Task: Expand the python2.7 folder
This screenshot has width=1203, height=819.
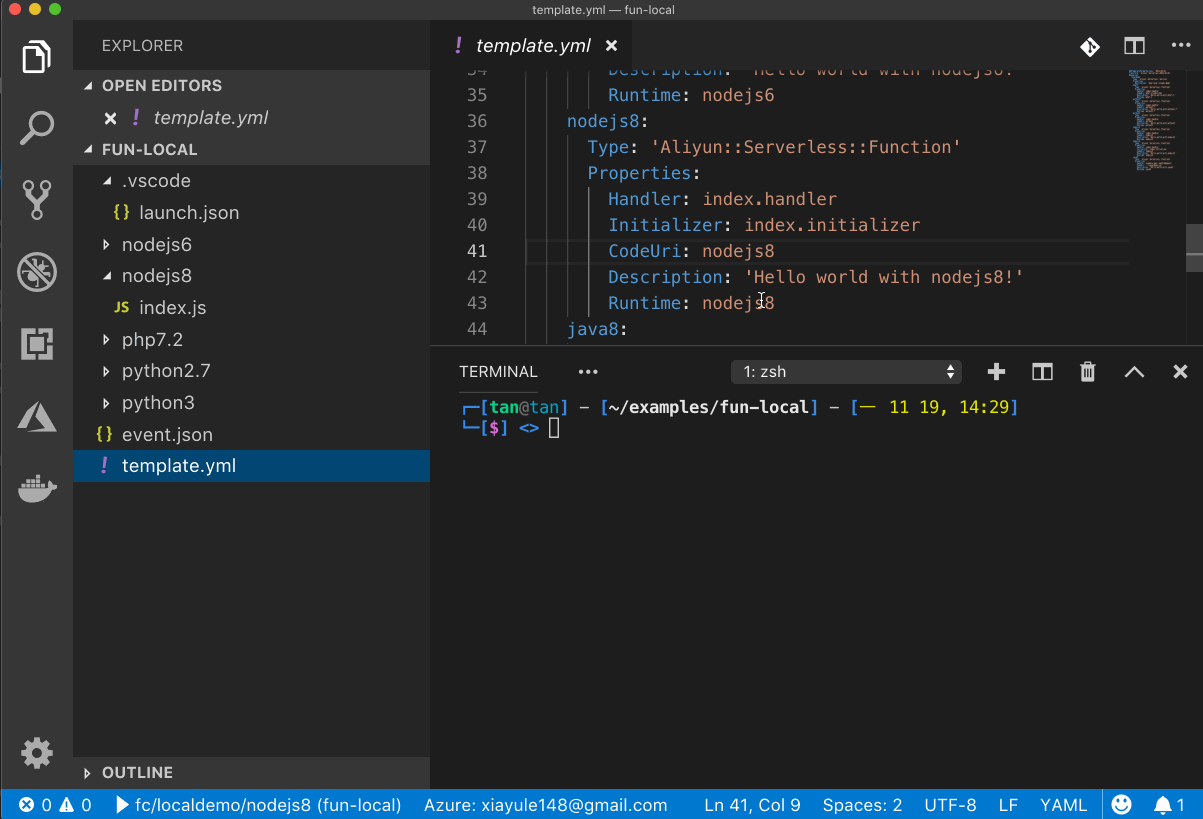Action: pyautogui.click(x=108, y=371)
